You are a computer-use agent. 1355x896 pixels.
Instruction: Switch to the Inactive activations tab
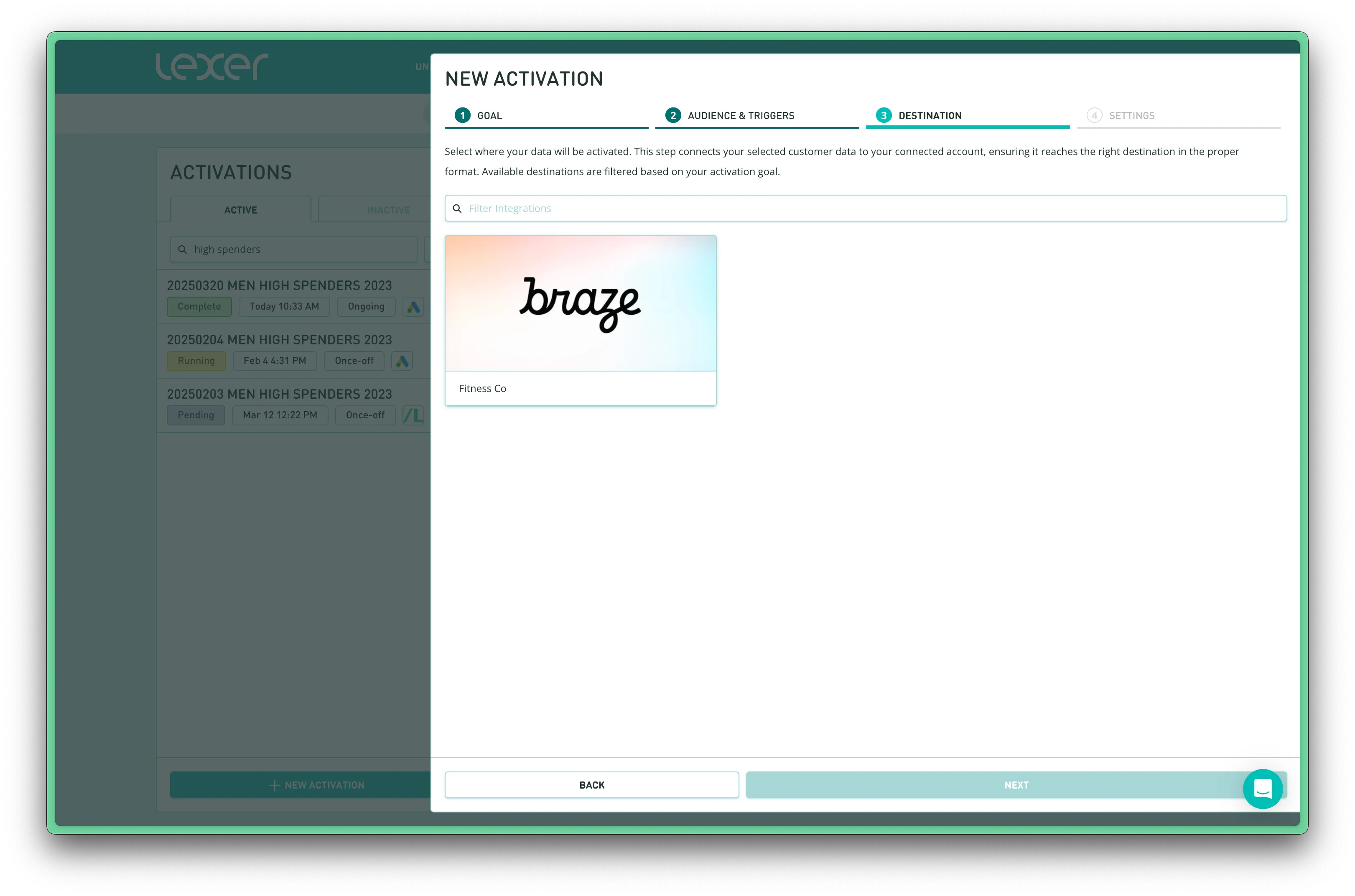click(387, 210)
